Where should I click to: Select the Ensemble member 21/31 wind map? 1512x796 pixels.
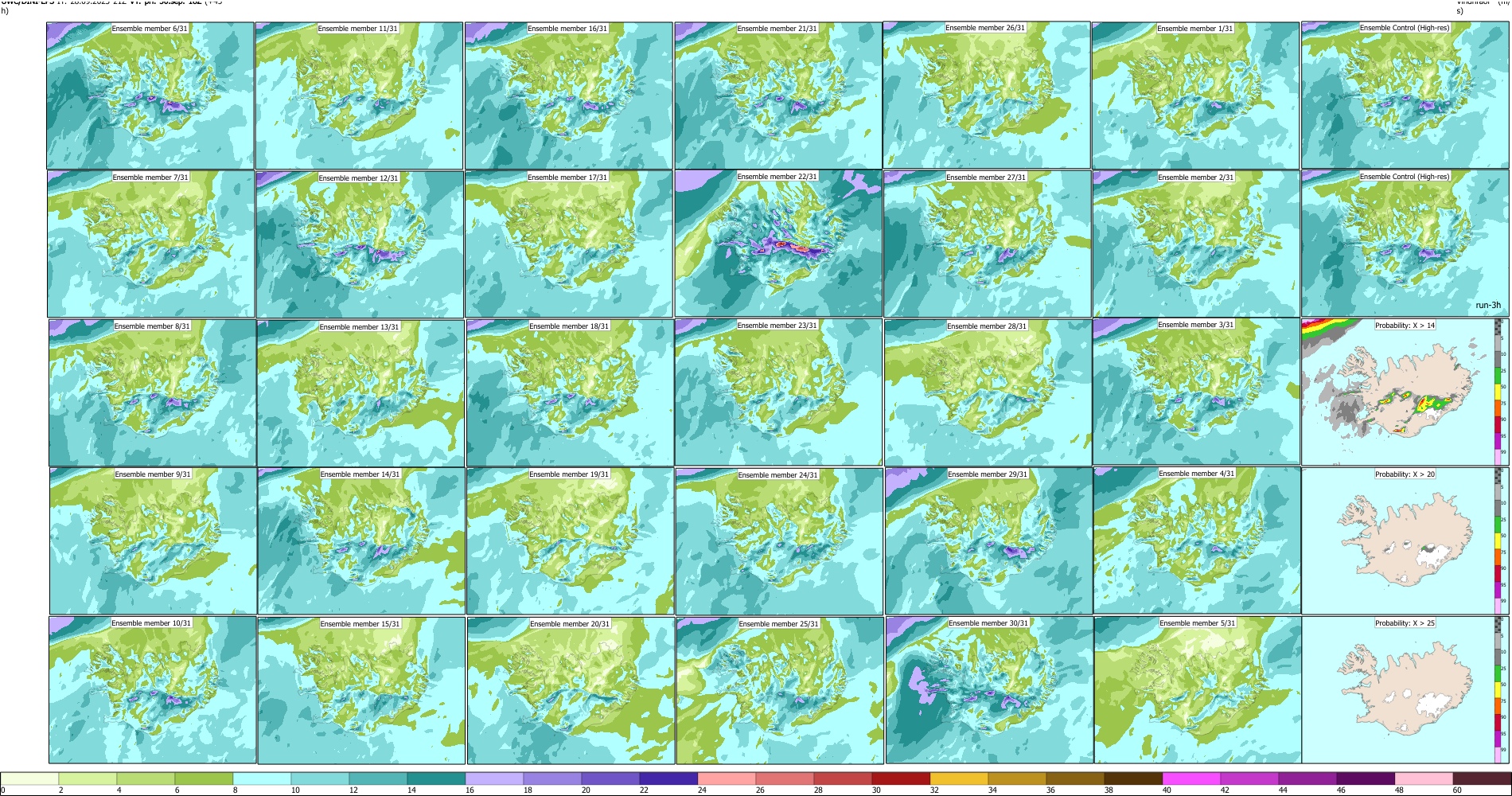[777, 96]
